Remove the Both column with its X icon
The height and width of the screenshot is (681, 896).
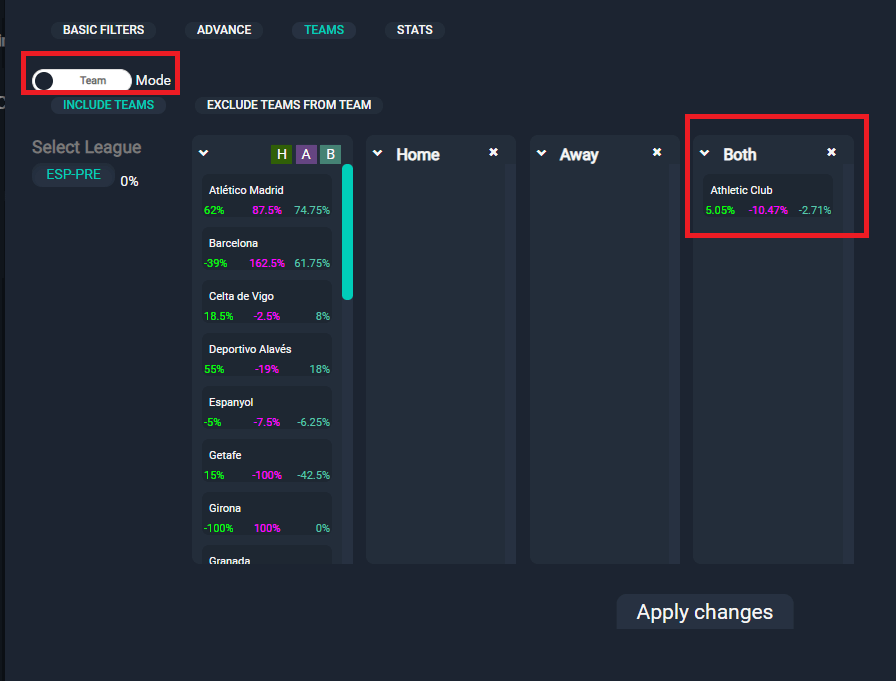(831, 152)
